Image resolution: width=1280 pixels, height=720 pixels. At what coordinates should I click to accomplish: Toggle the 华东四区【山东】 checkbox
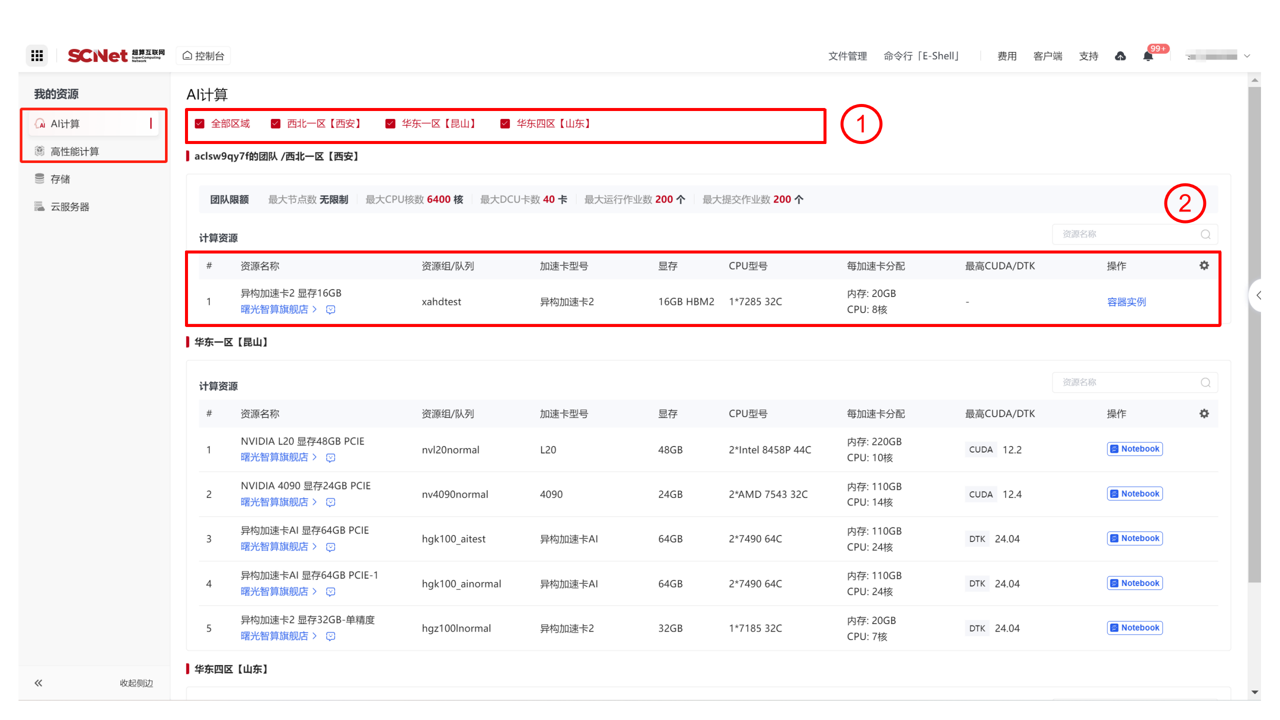[505, 124]
